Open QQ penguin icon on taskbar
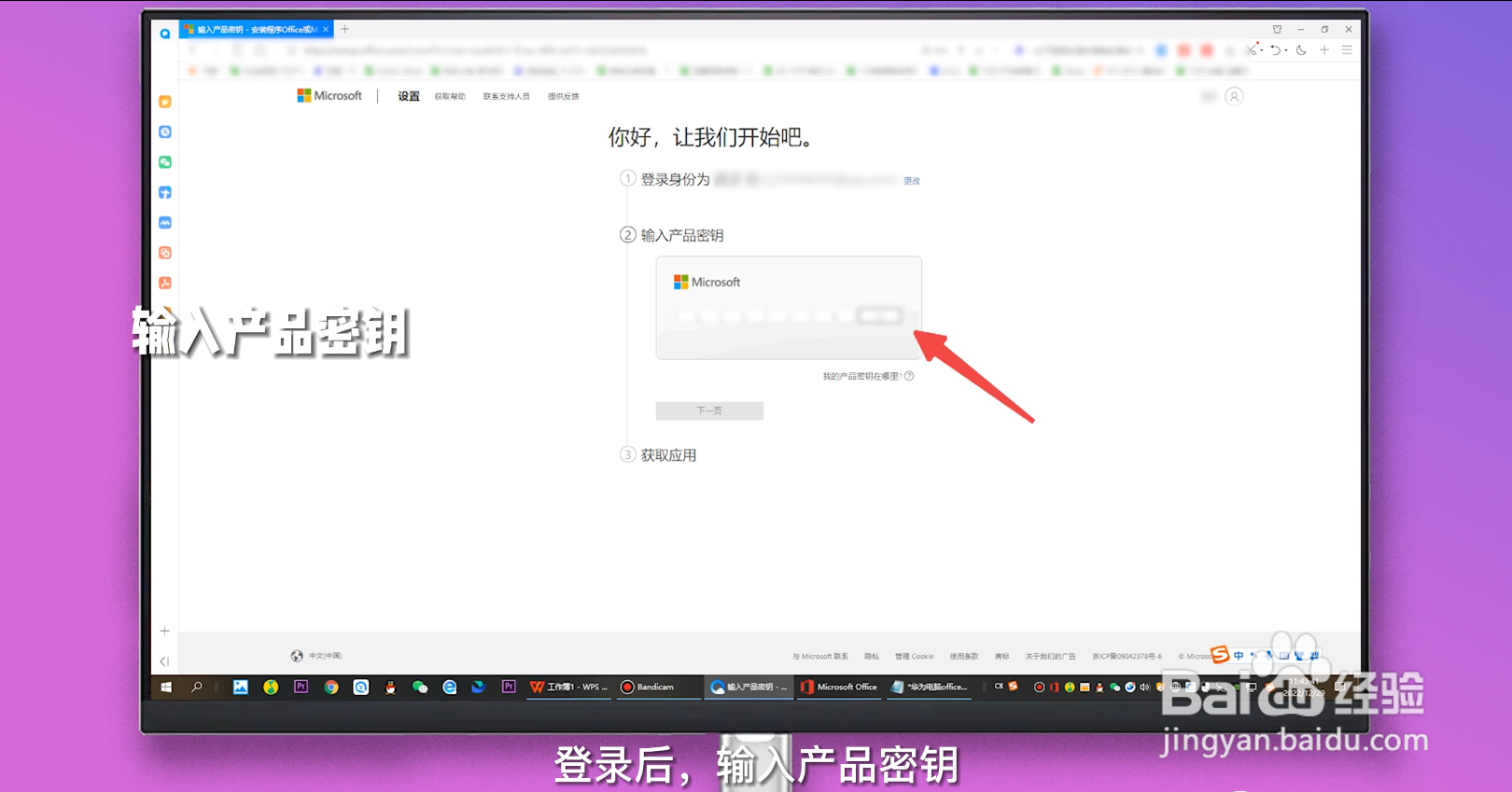 (390, 688)
